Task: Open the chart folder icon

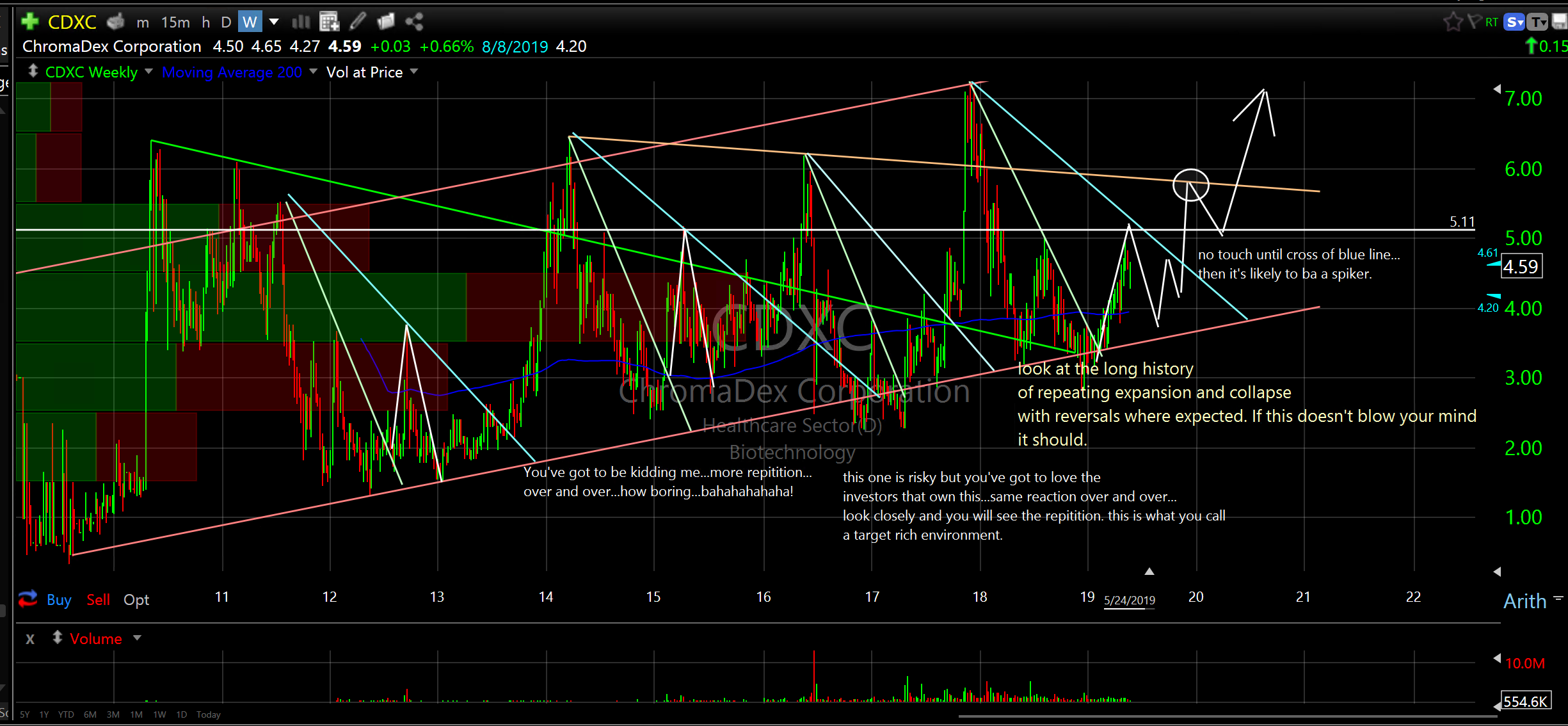Action: (386, 22)
